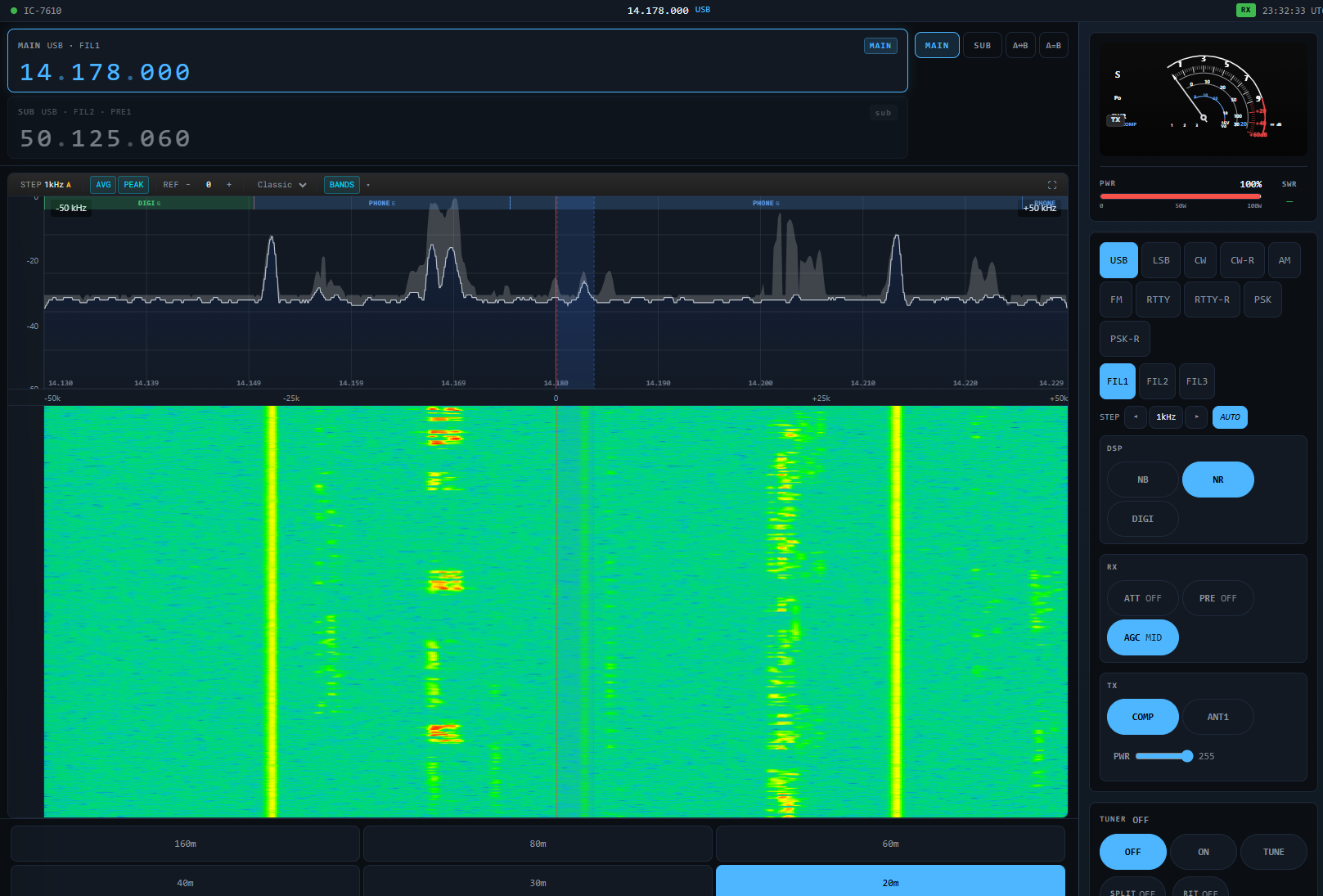The image size is (1323, 896).
Task: Turn the tuner ON
Action: (1204, 852)
